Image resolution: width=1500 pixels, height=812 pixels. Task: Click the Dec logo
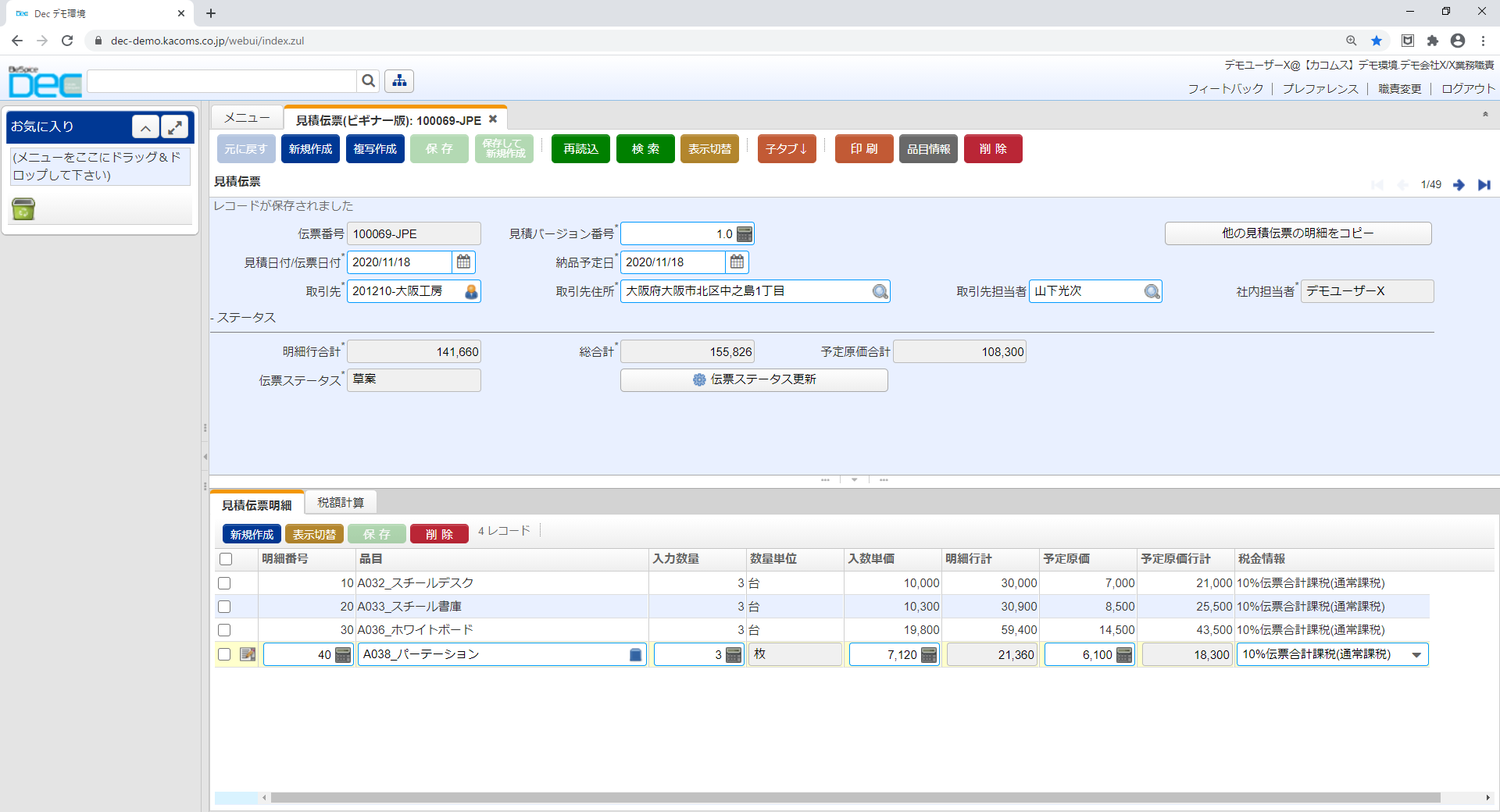click(x=45, y=82)
